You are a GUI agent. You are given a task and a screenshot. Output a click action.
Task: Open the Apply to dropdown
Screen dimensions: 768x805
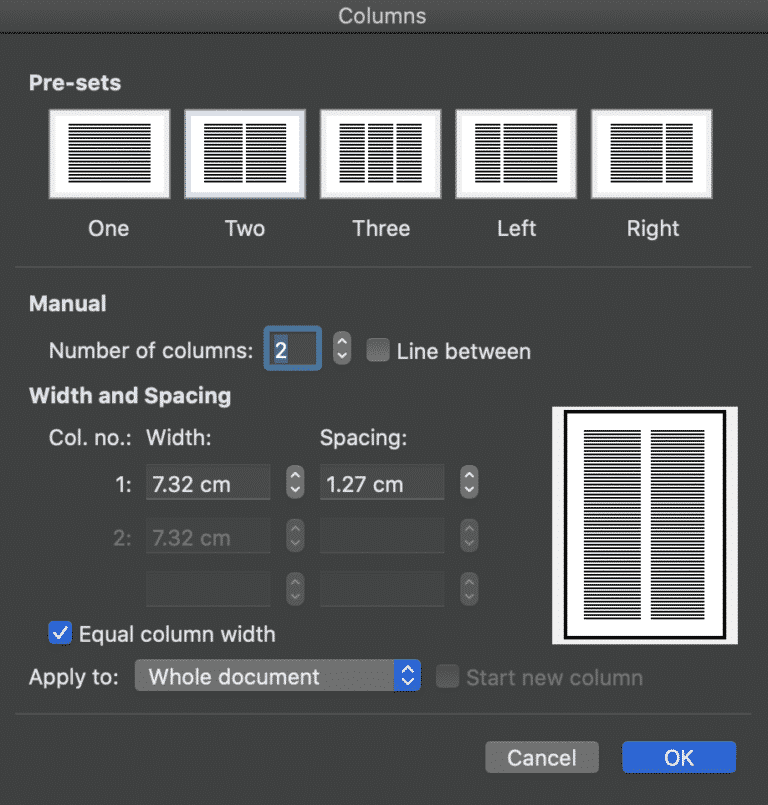278,676
